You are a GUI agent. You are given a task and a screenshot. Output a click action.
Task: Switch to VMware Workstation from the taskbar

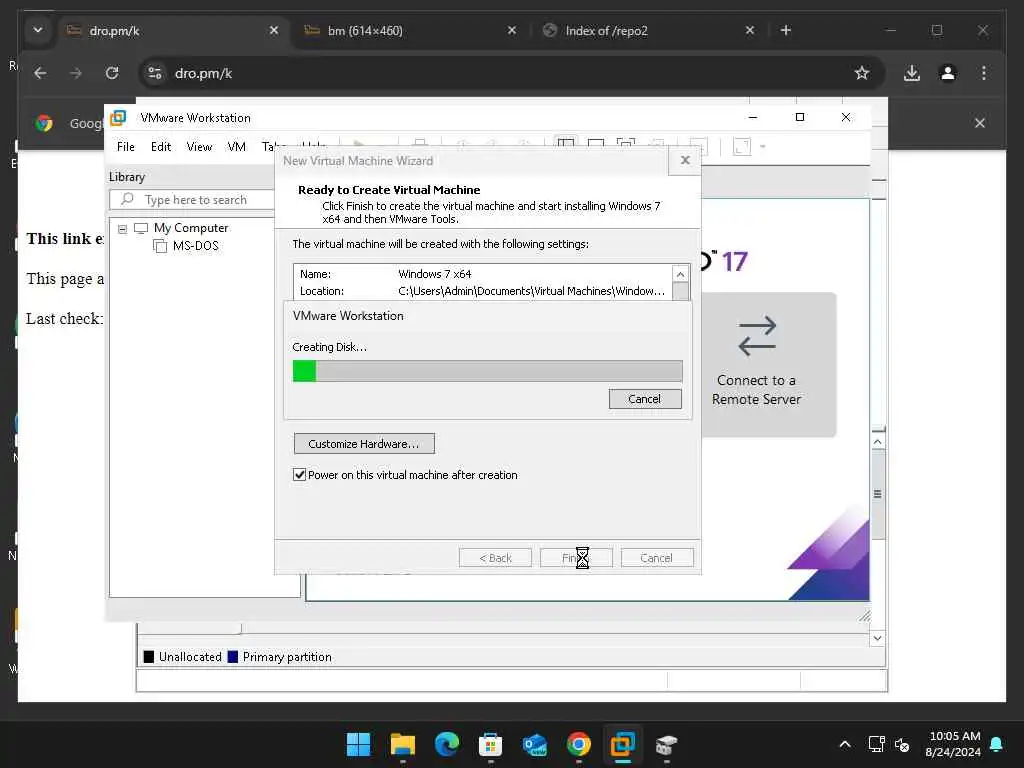[622, 744]
